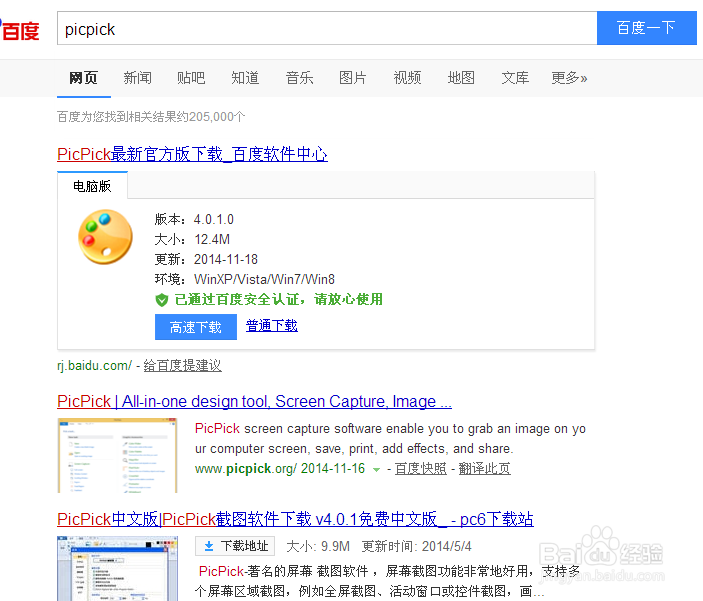Click the update date 2014-11-18
The width and height of the screenshot is (703, 601).
tap(226, 259)
